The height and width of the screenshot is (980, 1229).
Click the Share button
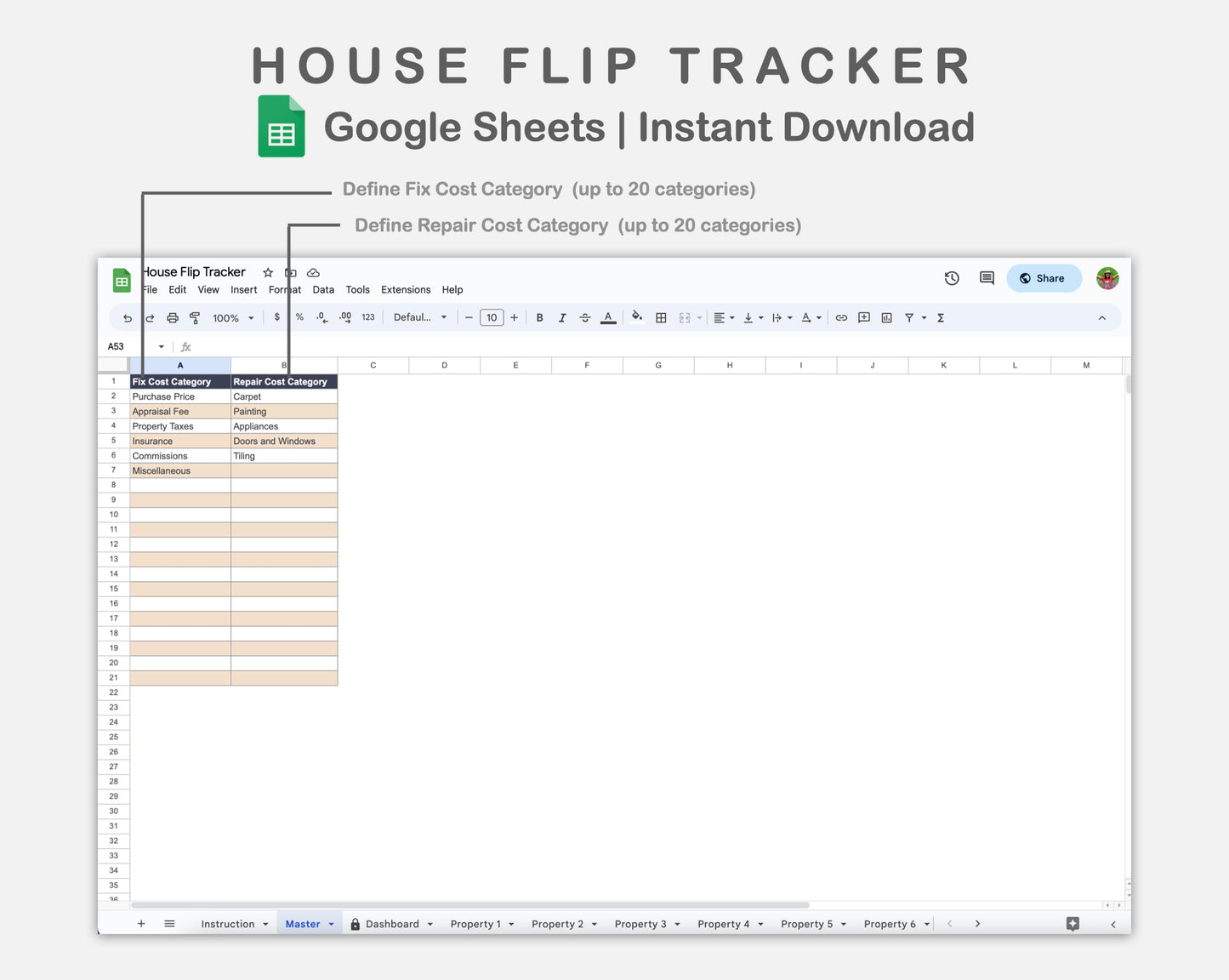pyautogui.click(x=1044, y=278)
